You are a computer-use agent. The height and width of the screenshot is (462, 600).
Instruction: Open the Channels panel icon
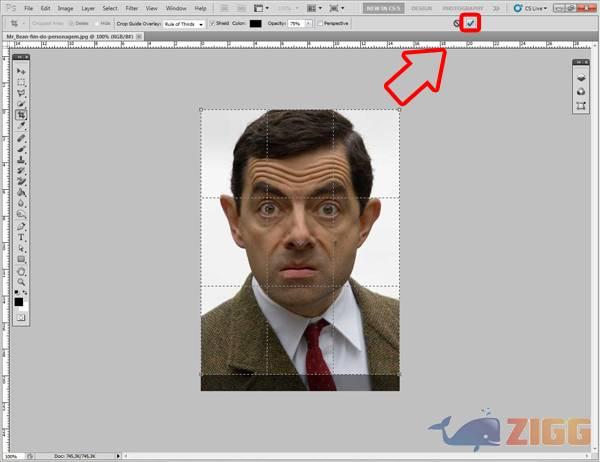click(x=581, y=92)
